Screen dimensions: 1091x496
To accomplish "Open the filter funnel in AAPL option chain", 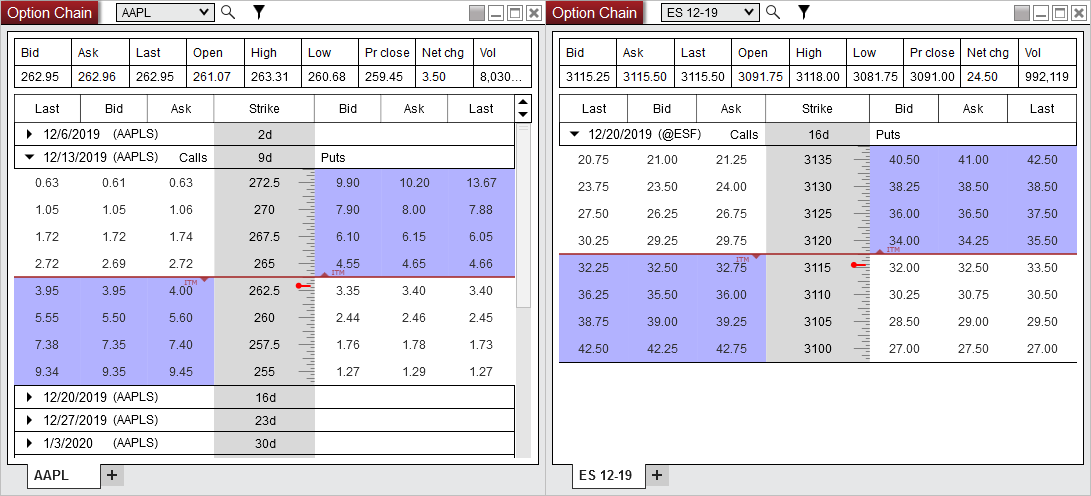I will pyautogui.click(x=258, y=12).
